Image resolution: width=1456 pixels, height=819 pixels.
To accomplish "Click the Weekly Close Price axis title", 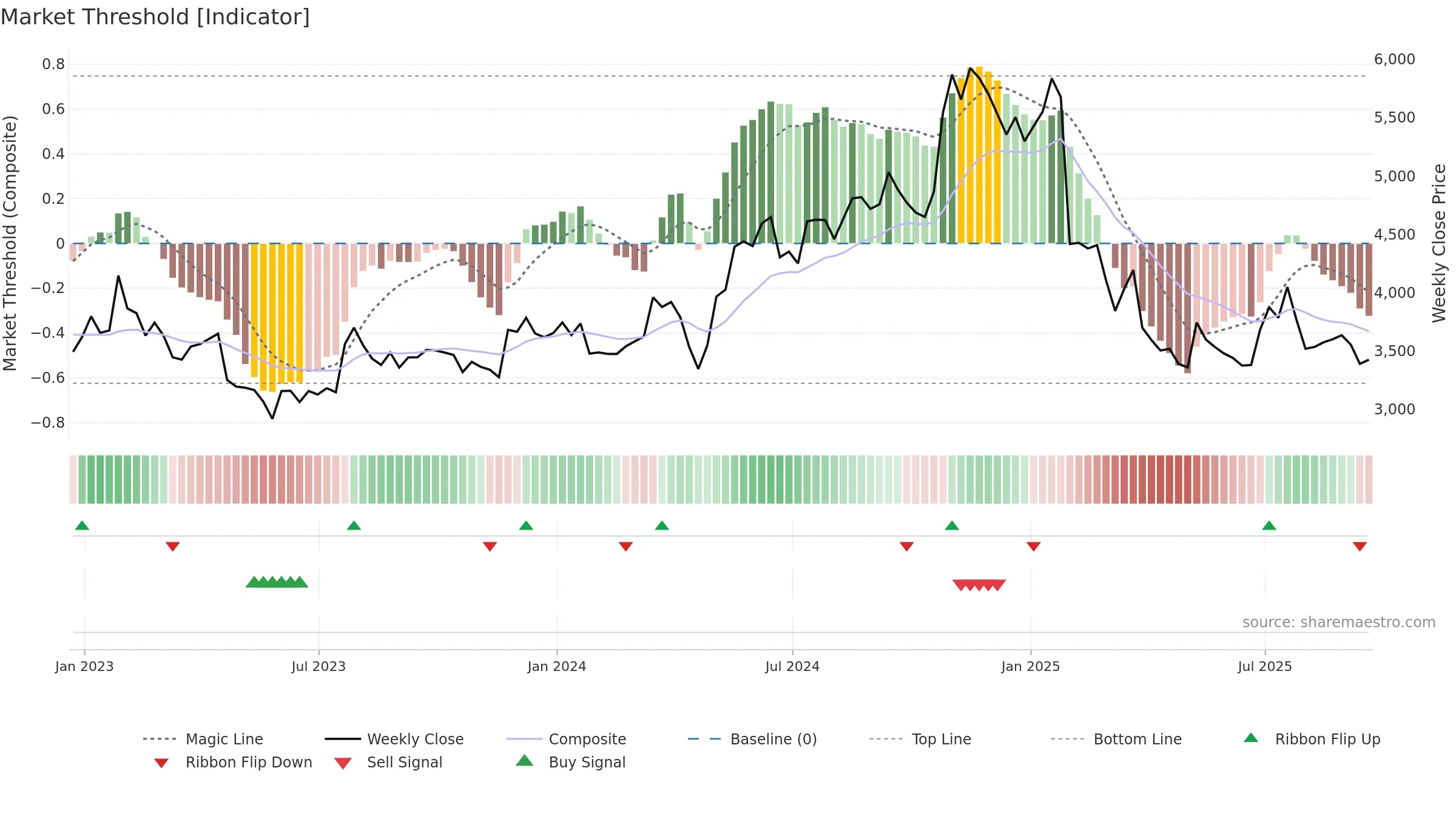I will coord(1439,243).
